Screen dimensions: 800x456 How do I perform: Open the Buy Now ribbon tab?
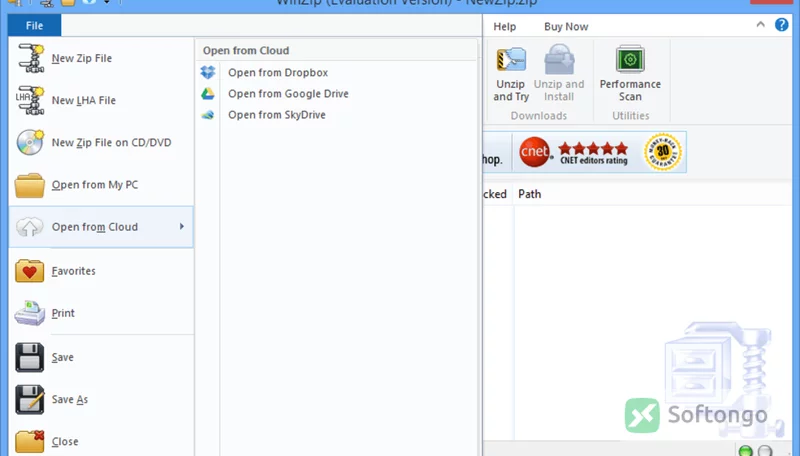566,27
